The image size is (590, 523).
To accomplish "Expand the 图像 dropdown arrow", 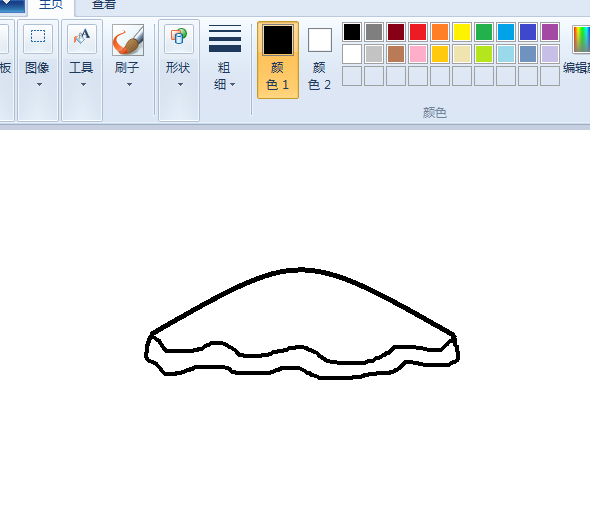I will [39, 85].
